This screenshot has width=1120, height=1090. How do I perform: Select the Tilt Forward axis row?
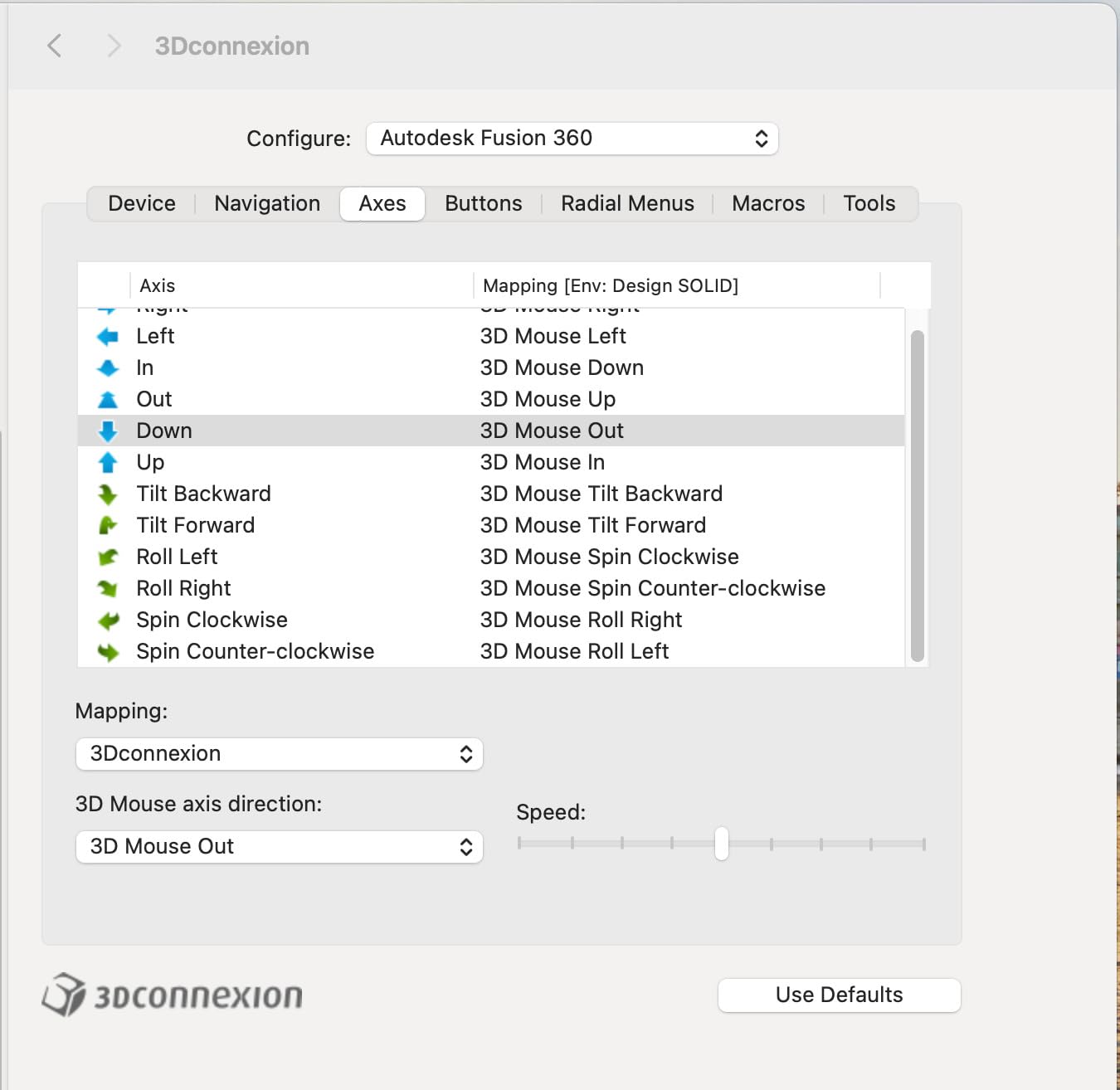(x=491, y=526)
